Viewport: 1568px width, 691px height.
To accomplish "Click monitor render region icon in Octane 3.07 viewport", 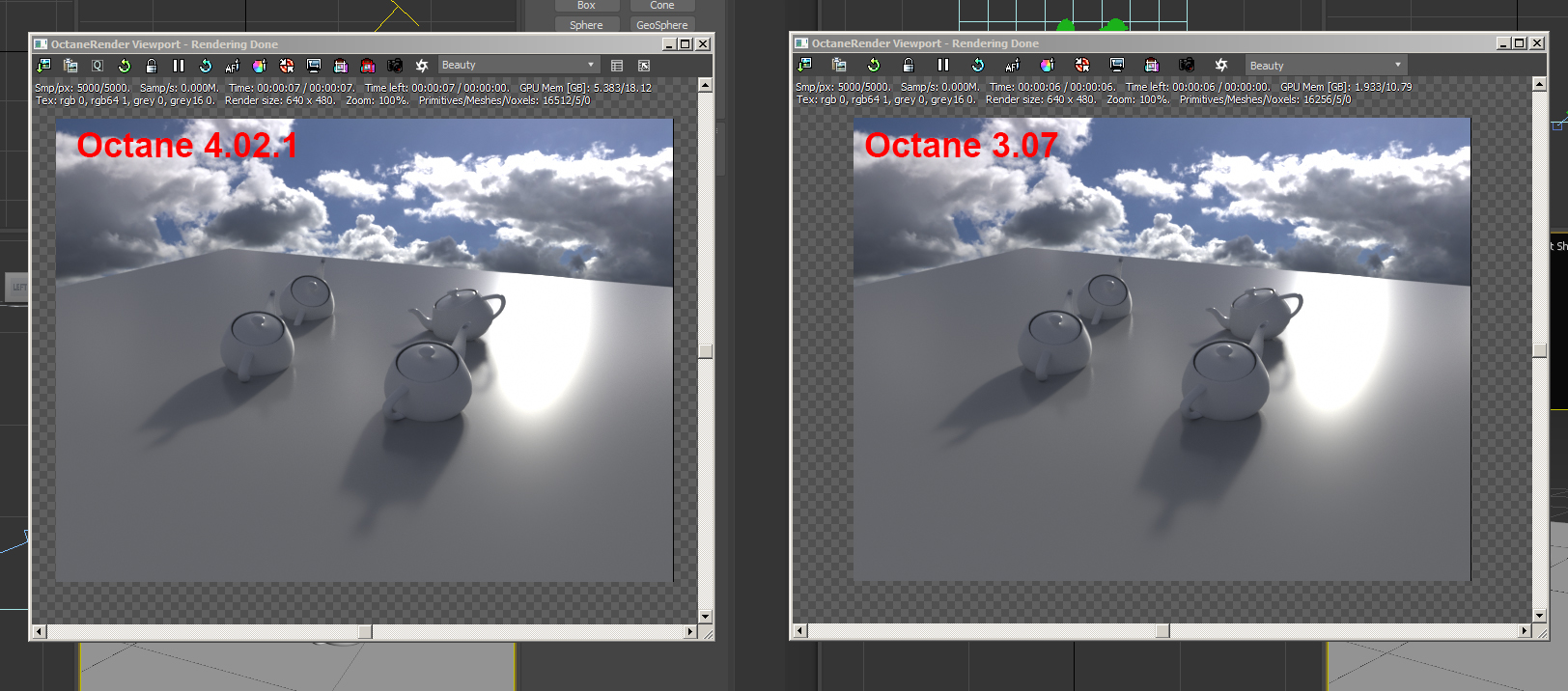I will click(1117, 65).
